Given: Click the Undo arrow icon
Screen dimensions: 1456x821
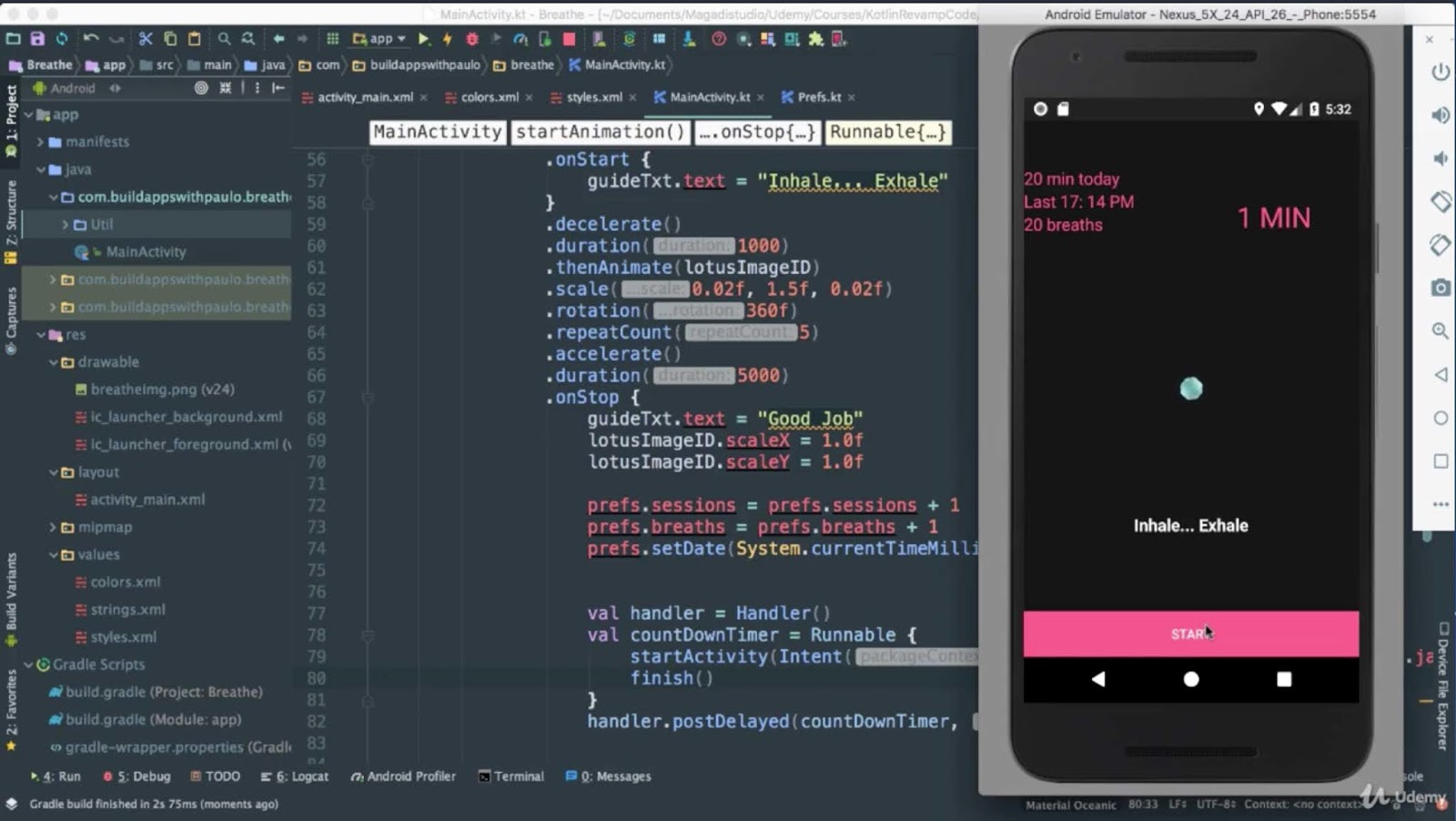Looking at the screenshot, I should (x=91, y=39).
